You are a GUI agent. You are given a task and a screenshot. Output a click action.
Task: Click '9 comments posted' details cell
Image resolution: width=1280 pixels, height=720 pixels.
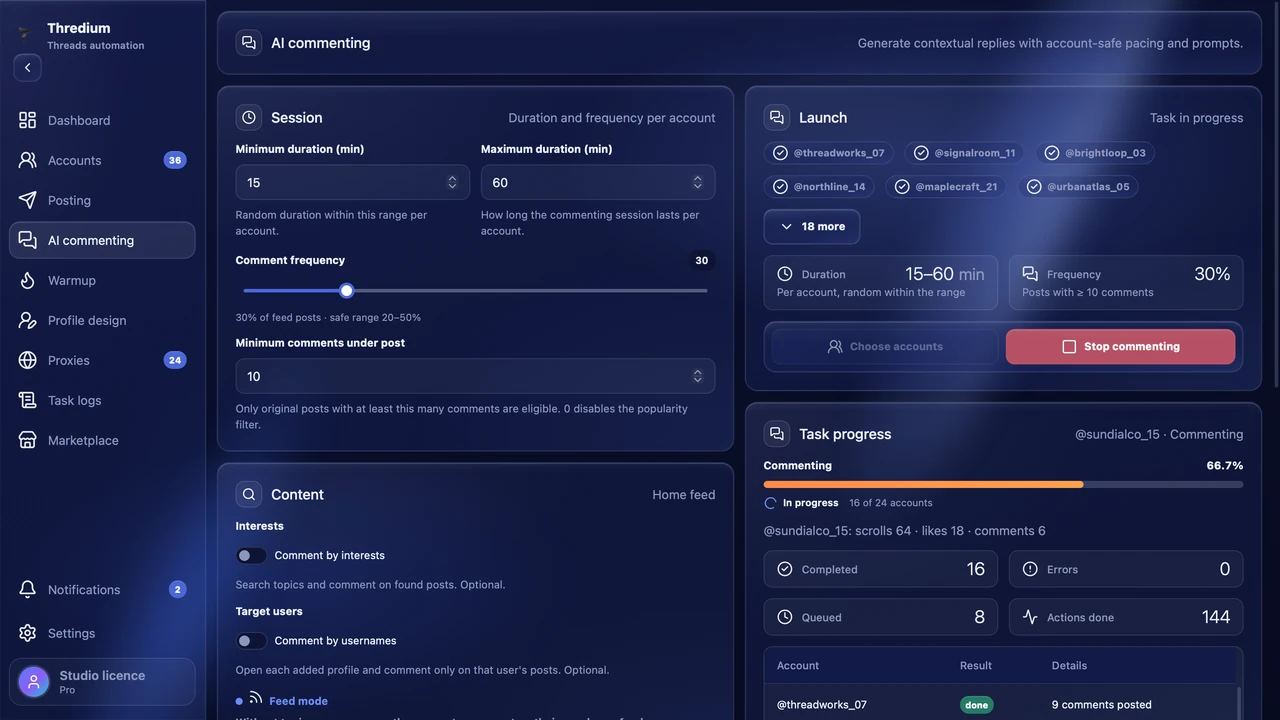point(1101,705)
